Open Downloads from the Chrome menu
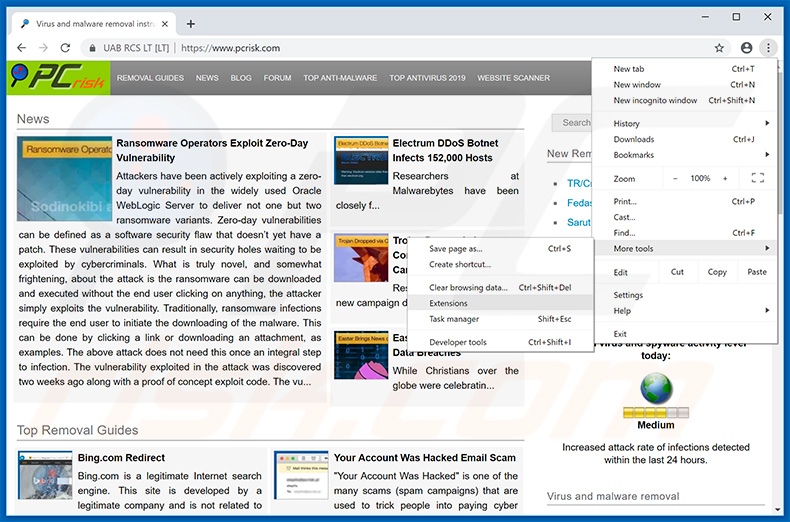Image resolution: width=790 pixels, height=522 pixels. [x=684, y=139]
